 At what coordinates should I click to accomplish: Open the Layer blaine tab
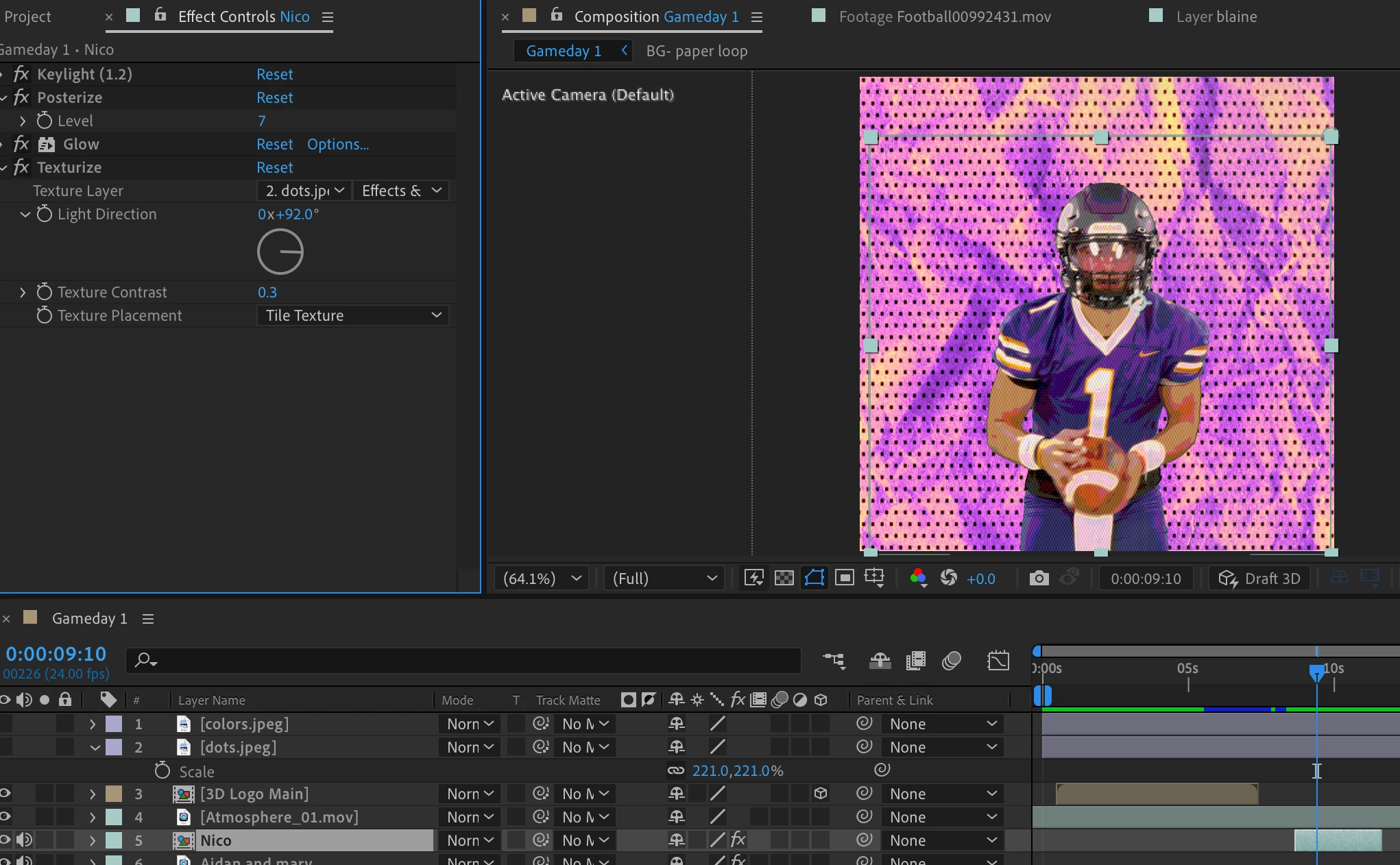[1216, 16]
